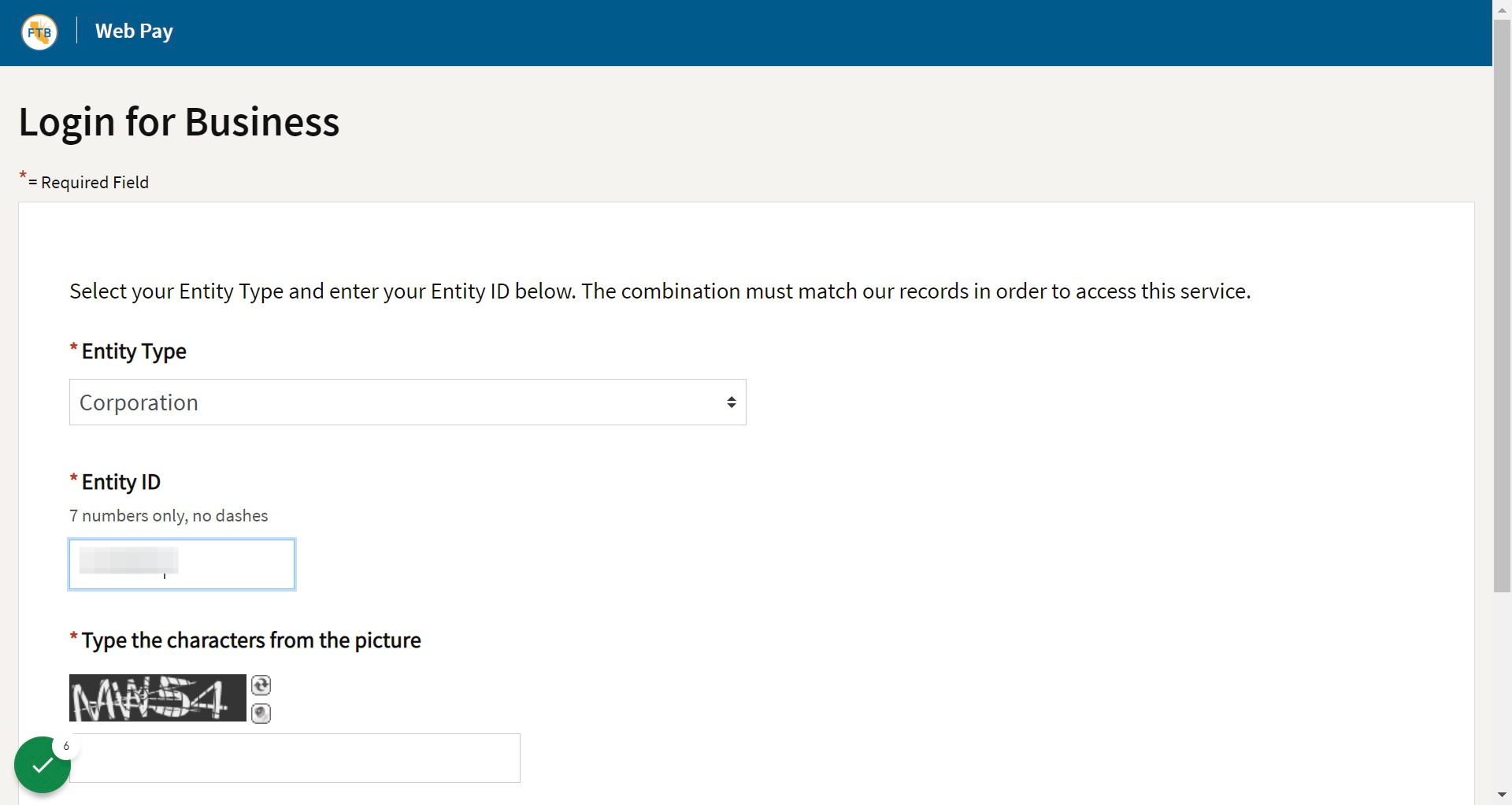Click the badge counter showing 6

66,746
